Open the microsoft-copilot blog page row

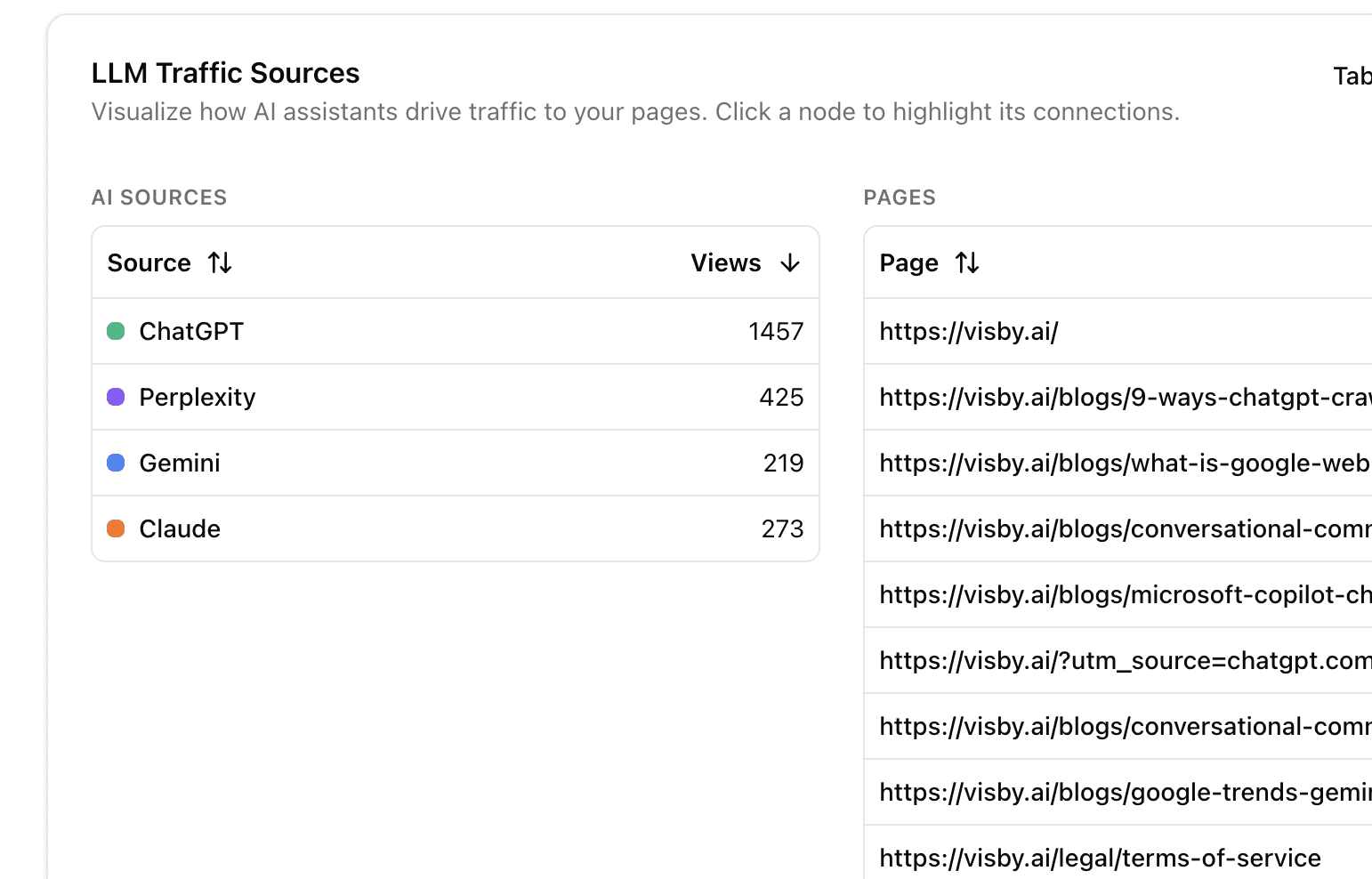1118,594
